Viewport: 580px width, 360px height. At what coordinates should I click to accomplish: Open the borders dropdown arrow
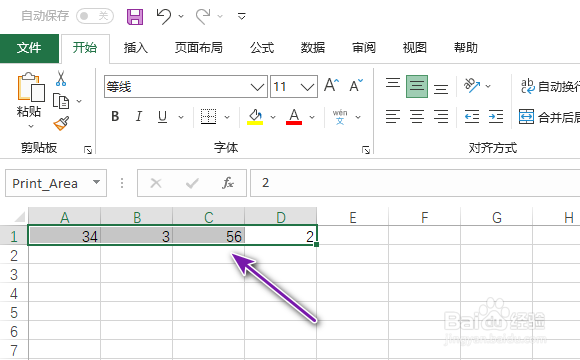(227, 117)
